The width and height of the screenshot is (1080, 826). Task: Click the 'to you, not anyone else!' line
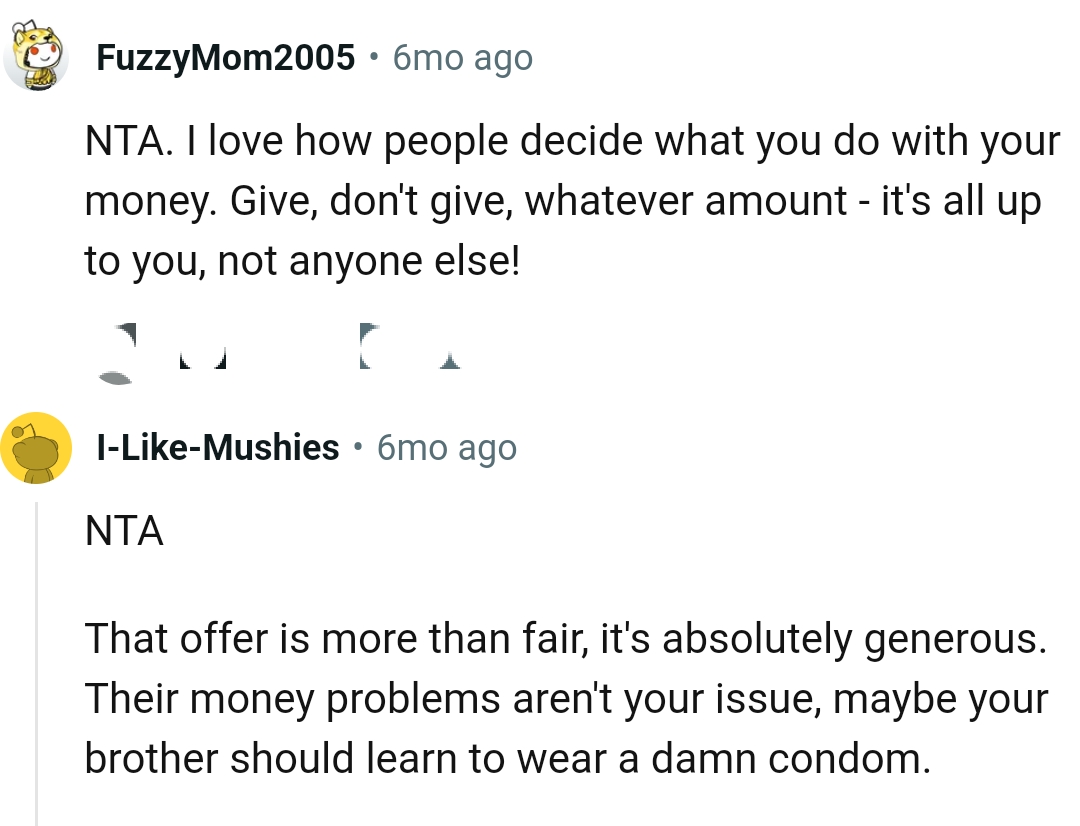coord(302,261)
